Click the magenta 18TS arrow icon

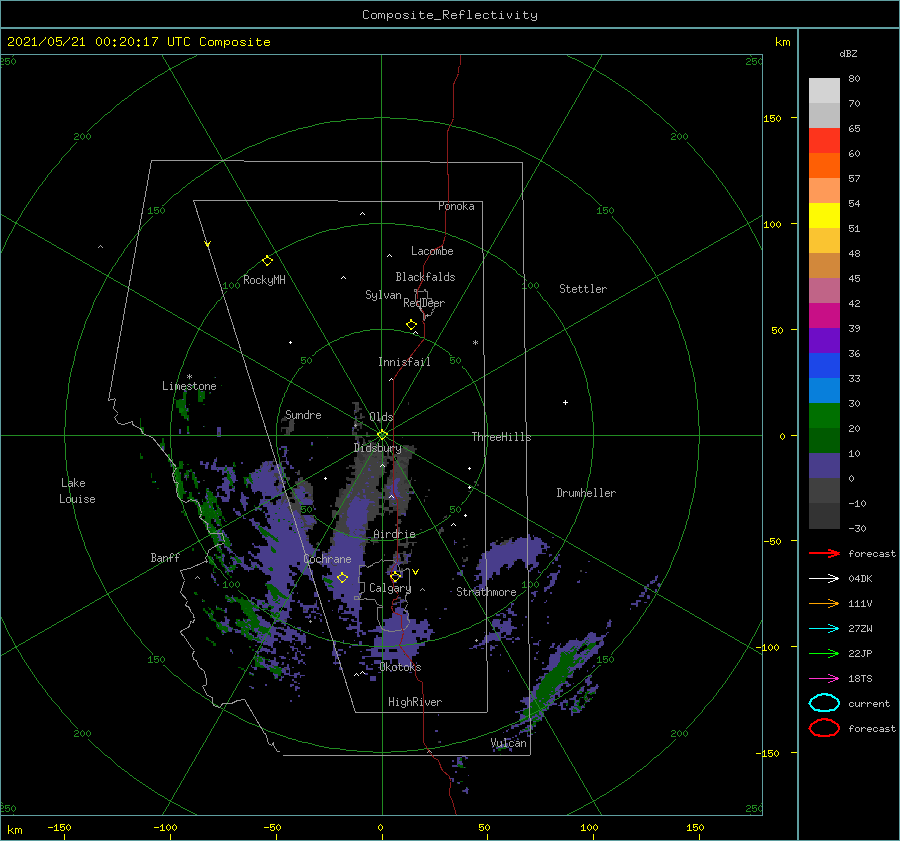(824, 679)
